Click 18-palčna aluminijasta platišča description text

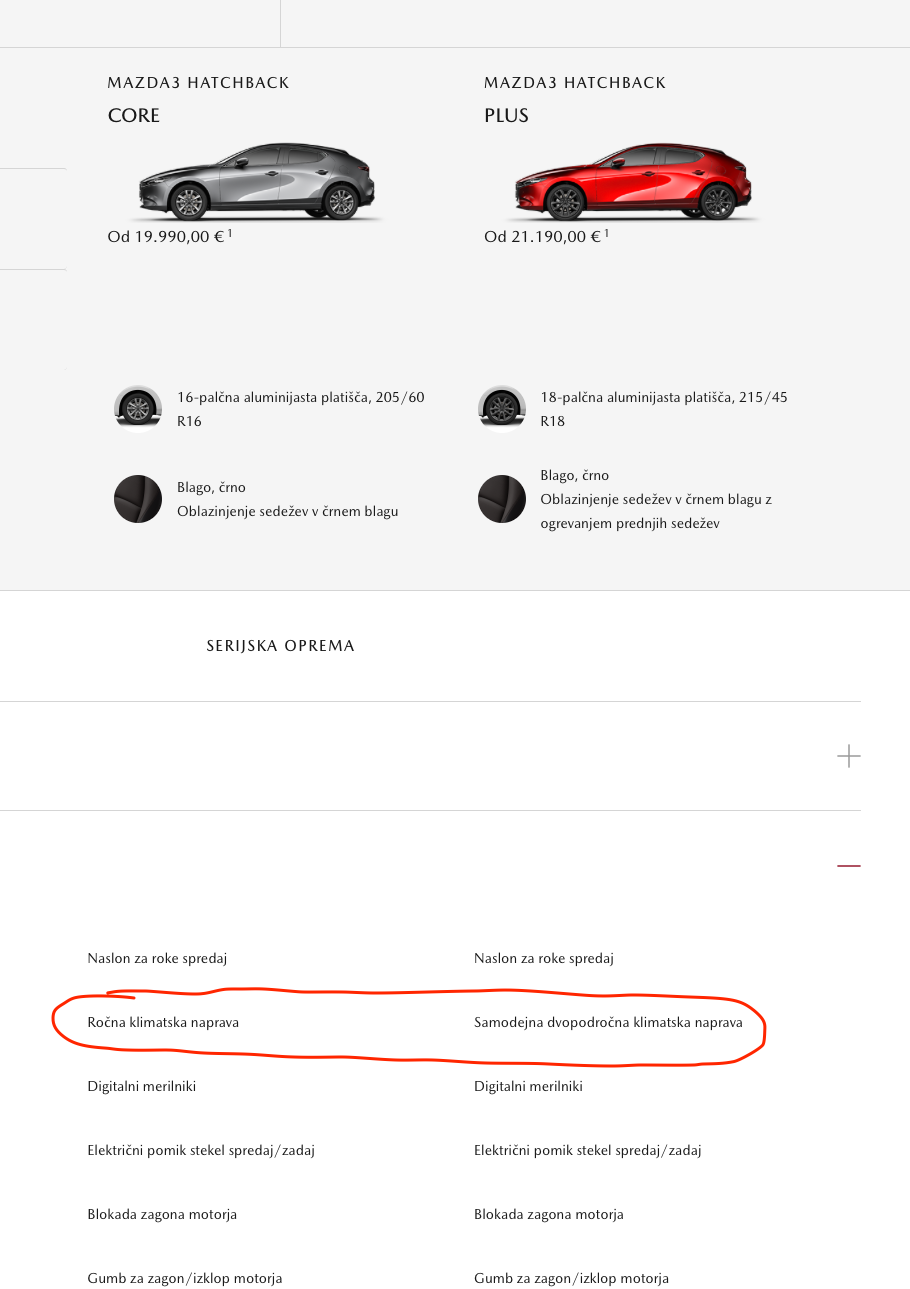click(664, 409)
